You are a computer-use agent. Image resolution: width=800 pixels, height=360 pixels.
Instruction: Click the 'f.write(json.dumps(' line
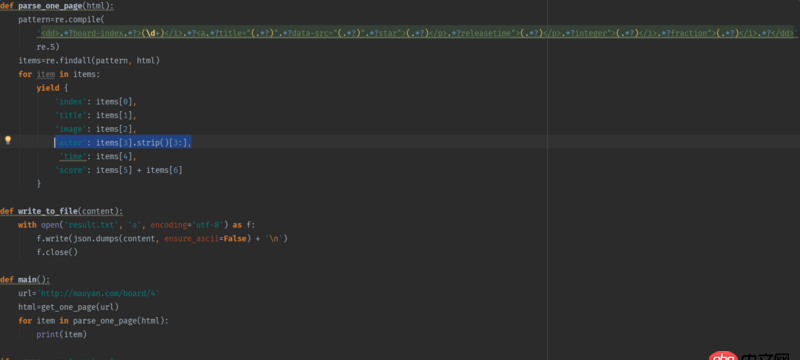[162, 238]
